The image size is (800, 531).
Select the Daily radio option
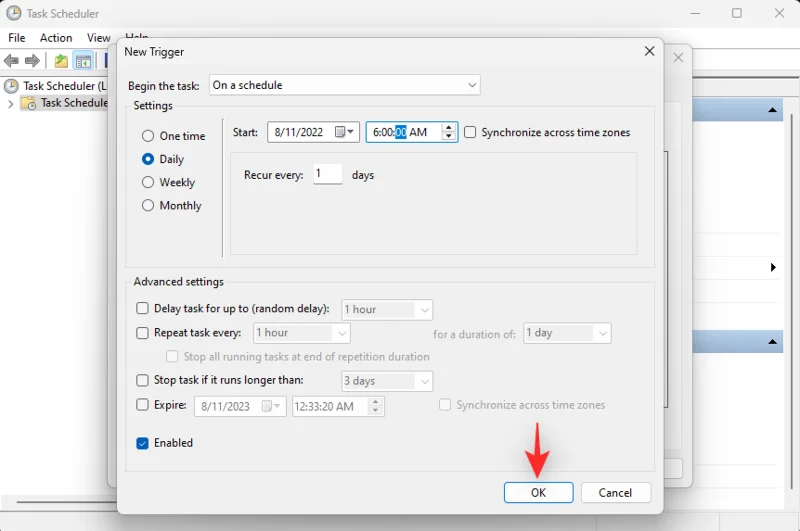tap(148, 159)
